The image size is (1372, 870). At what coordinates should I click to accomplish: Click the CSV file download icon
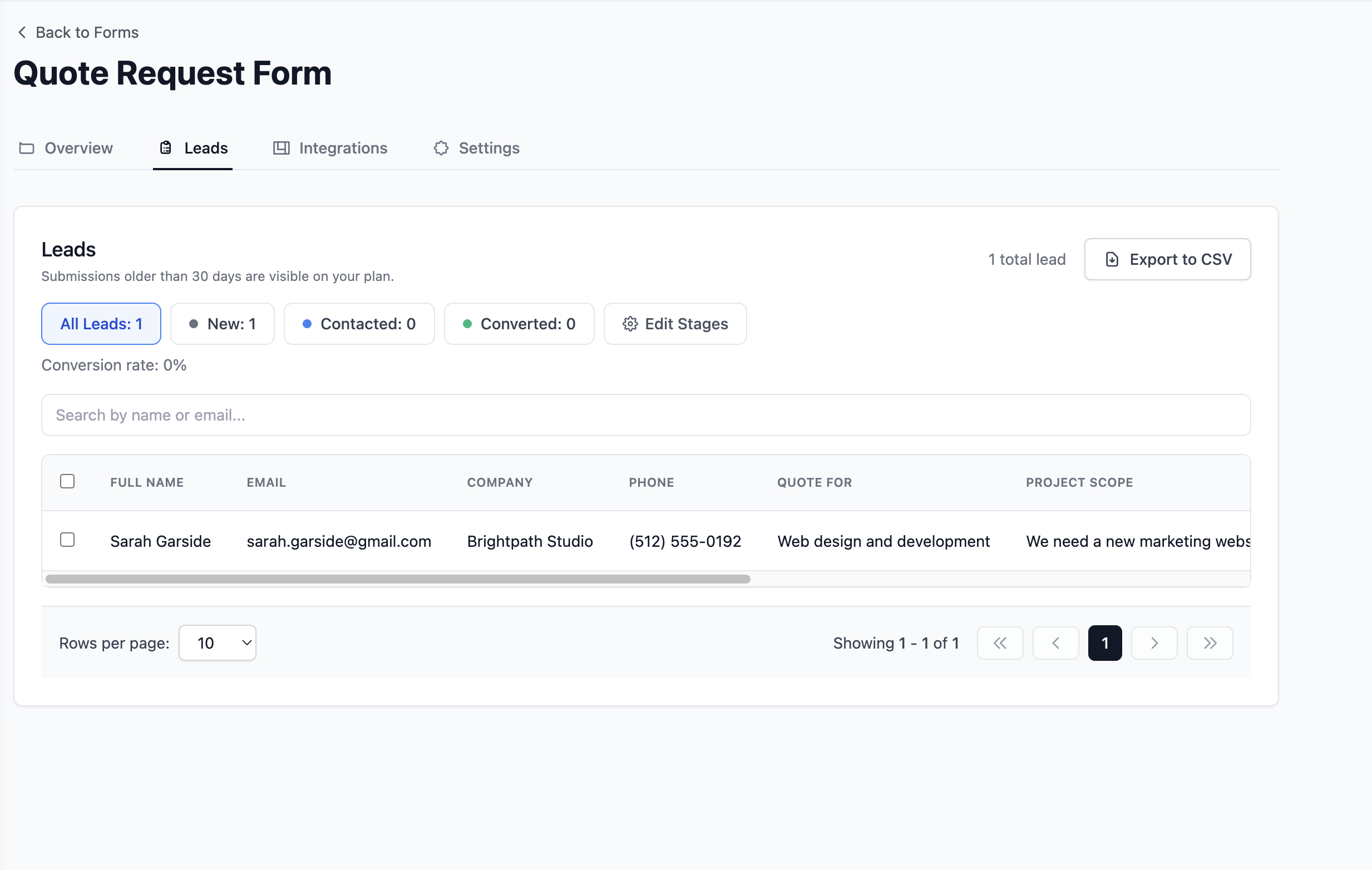(x=1112, y=259)
